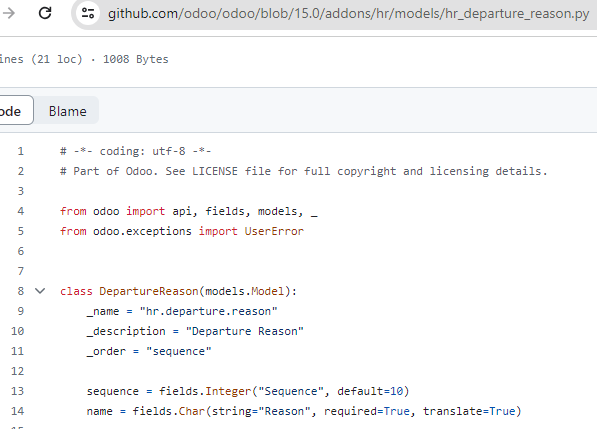
Task: Click the "1008 Bytes" file size text
Action: tap(136, 59)
